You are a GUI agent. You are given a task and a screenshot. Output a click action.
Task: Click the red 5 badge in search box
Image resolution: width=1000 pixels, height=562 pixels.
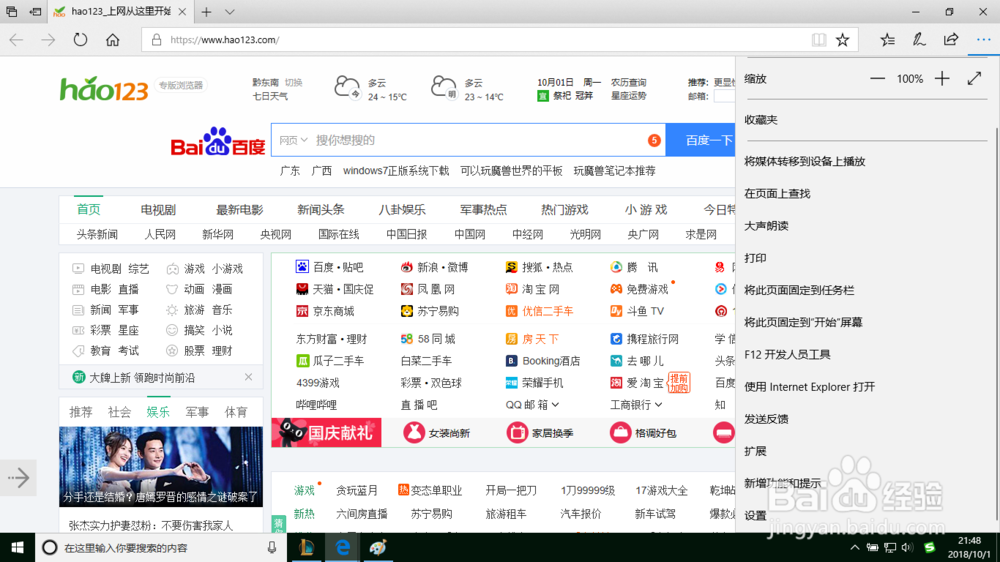(x=654, y=140)
